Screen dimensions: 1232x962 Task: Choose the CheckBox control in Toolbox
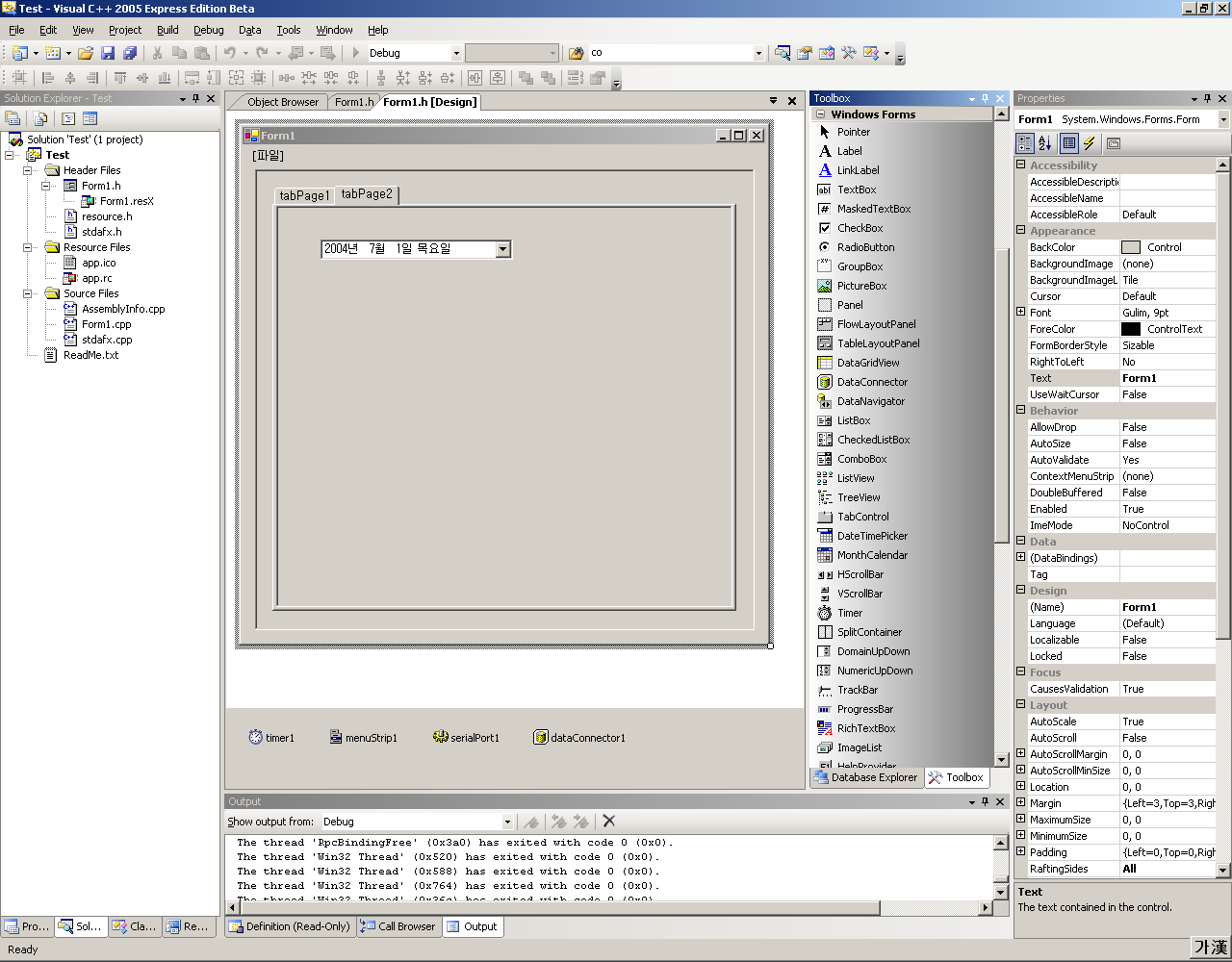click(x=859, y=228)
